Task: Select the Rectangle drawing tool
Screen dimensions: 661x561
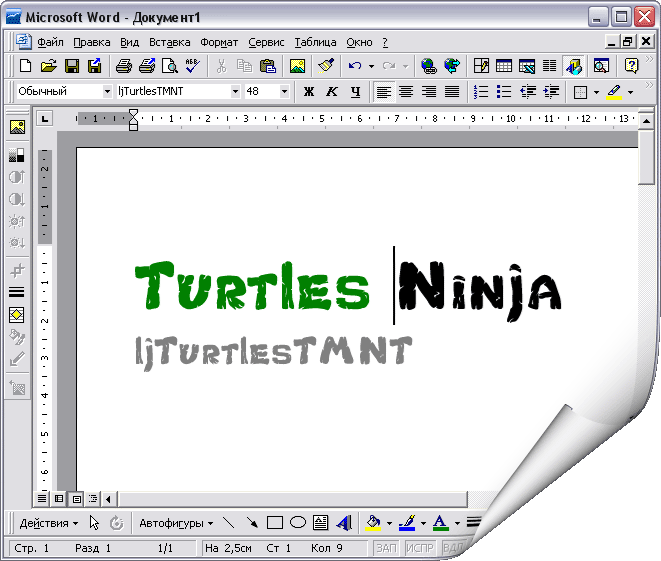Action: click(275, 523)
